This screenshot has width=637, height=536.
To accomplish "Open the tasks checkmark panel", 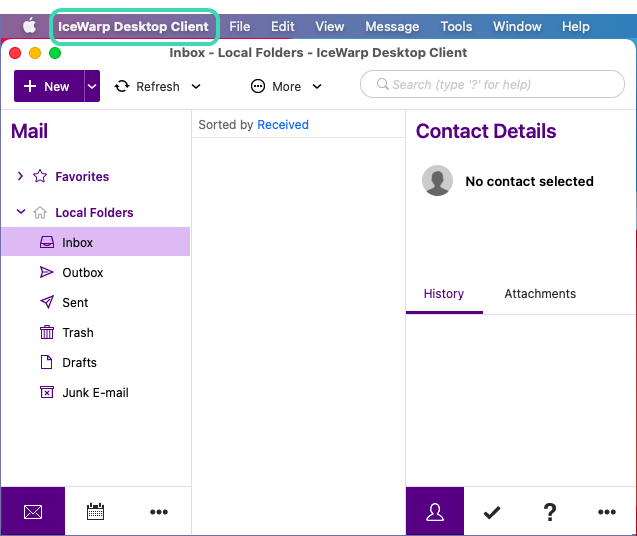I will pyautogui.click(x=492, y=512).
